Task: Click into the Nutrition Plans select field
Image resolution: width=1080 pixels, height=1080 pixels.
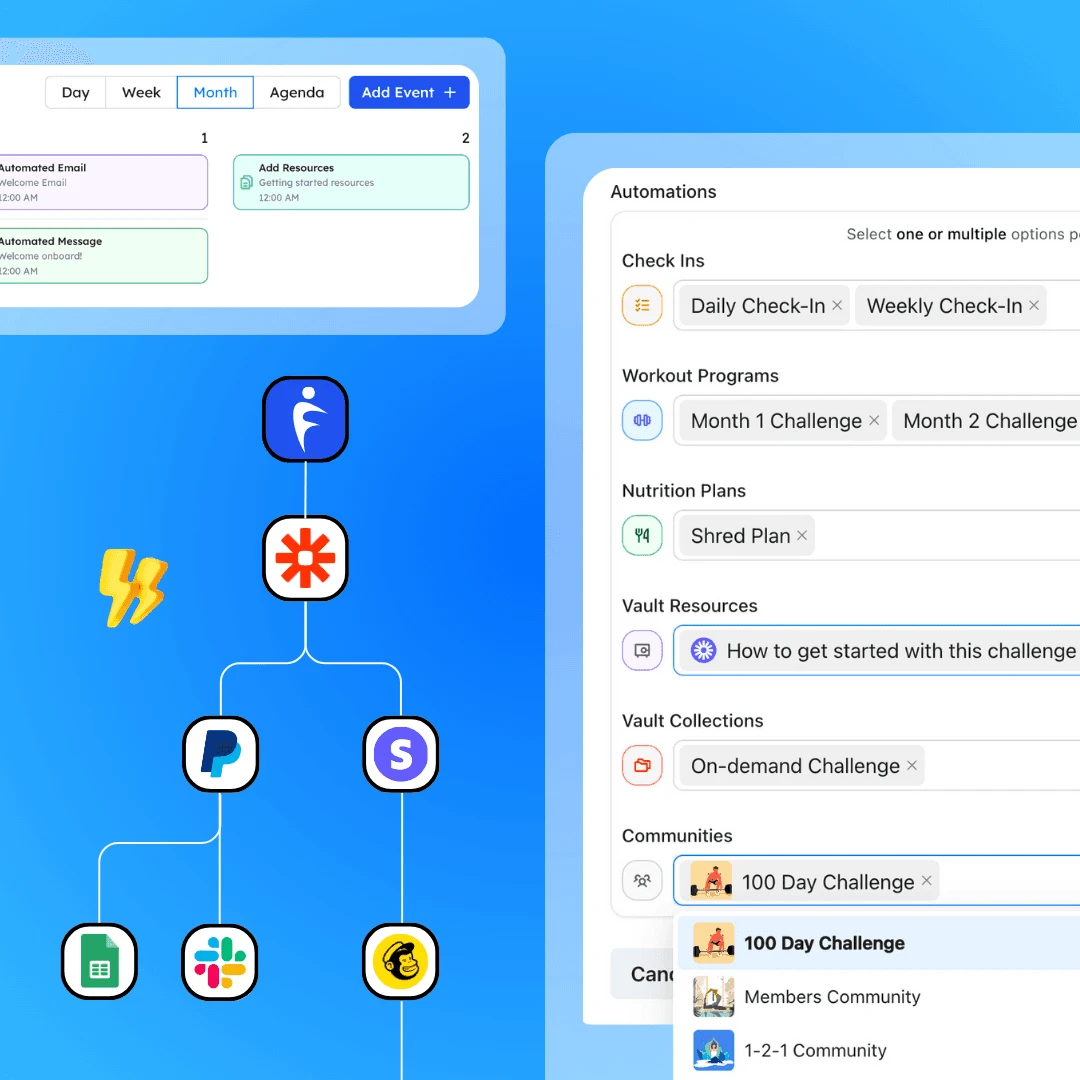Action: coord(877,535)
